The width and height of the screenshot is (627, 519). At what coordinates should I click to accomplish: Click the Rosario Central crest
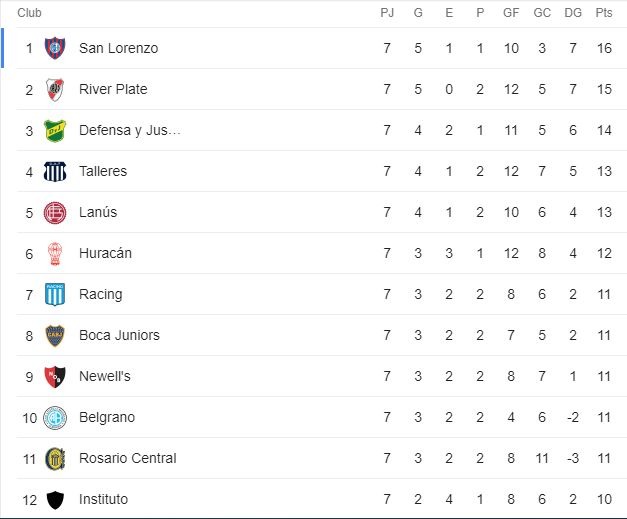pos(55,459)
